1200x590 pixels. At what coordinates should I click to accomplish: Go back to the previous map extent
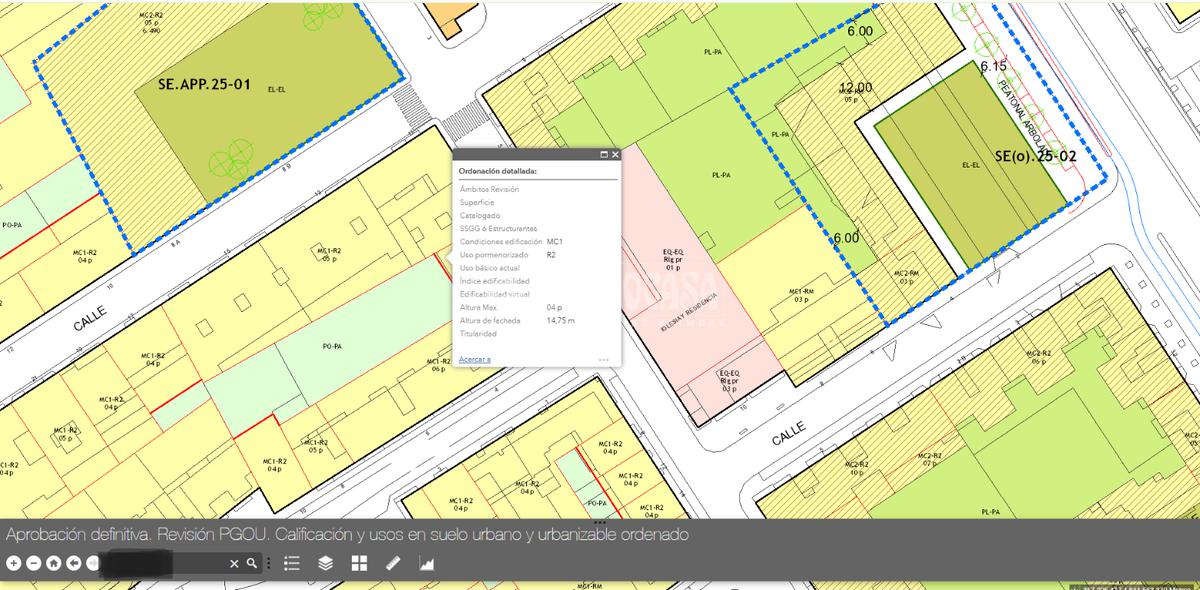pos(73,563)
